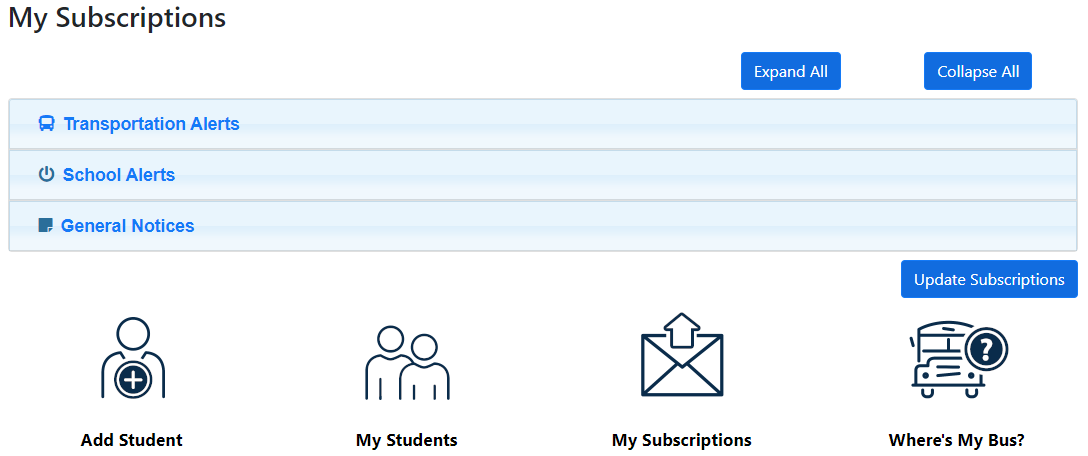Click the Update Subscriptions button
Viewport: 1088px width, 456px height.
point(989,279)
